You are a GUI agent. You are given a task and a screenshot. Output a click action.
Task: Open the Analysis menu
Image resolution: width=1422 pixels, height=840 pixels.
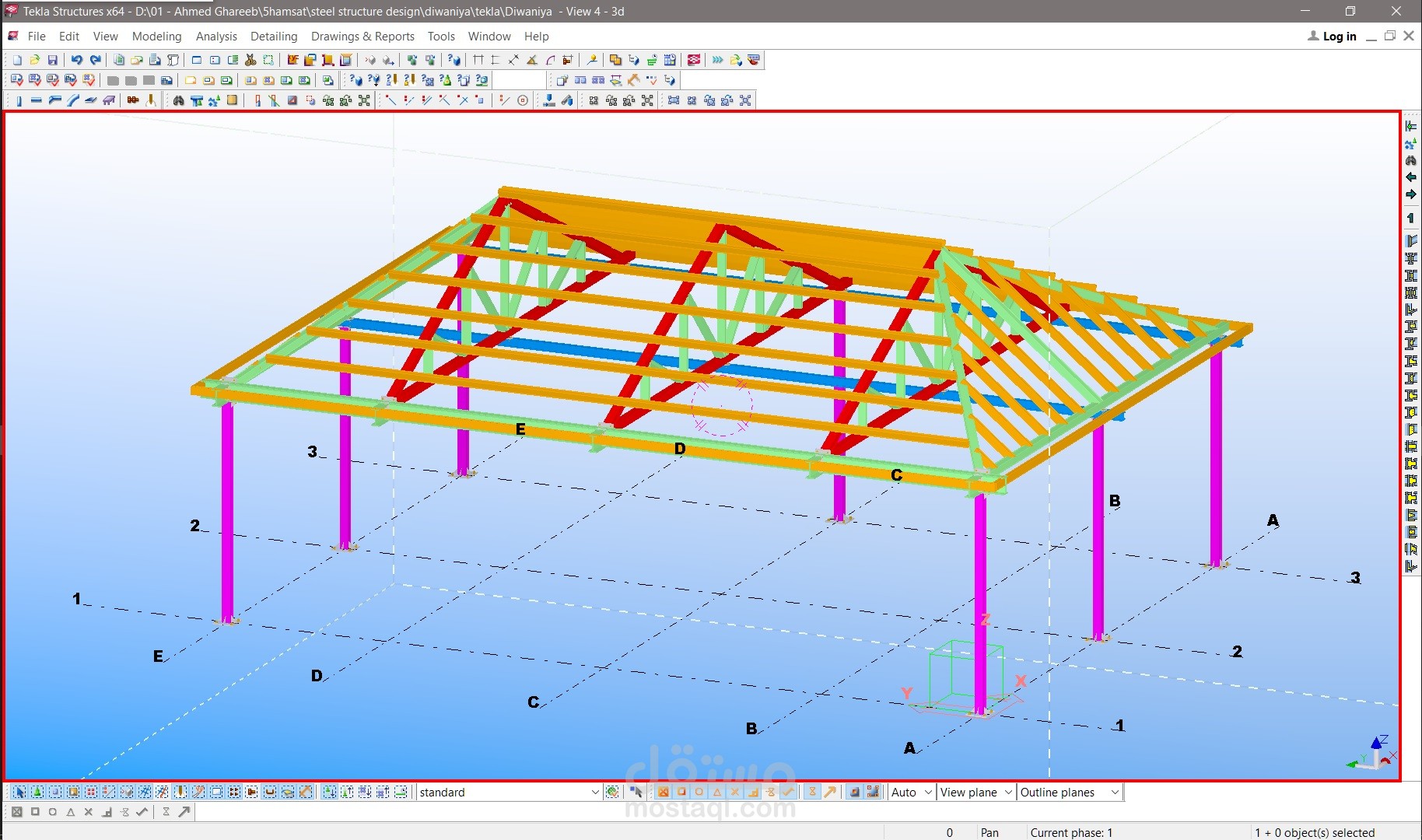pos(216,36)
